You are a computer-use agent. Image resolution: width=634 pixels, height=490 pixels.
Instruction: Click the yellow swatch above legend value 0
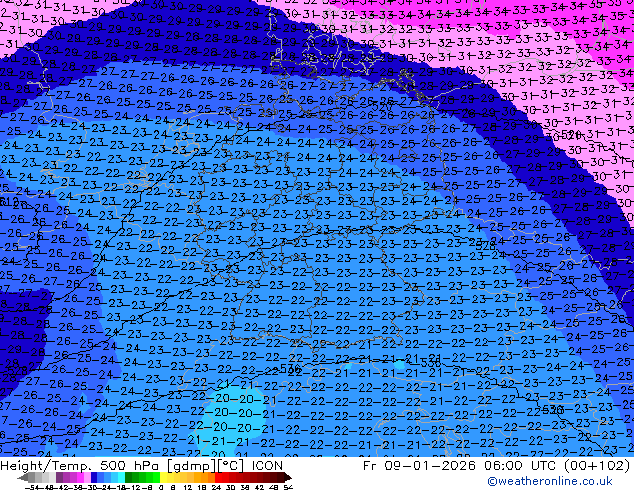click(163, 477)
